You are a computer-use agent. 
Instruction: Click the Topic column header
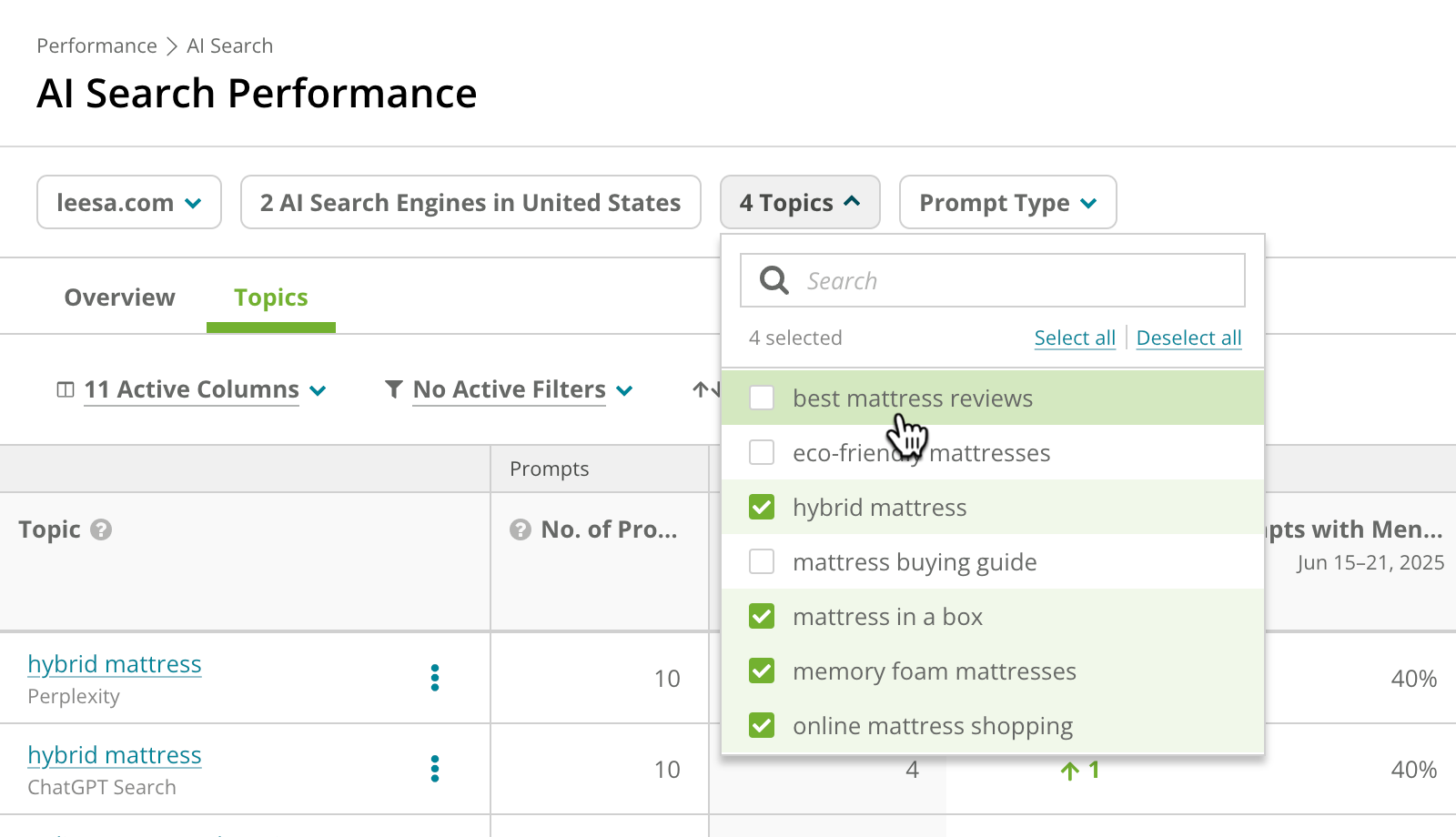click(50, 529)
